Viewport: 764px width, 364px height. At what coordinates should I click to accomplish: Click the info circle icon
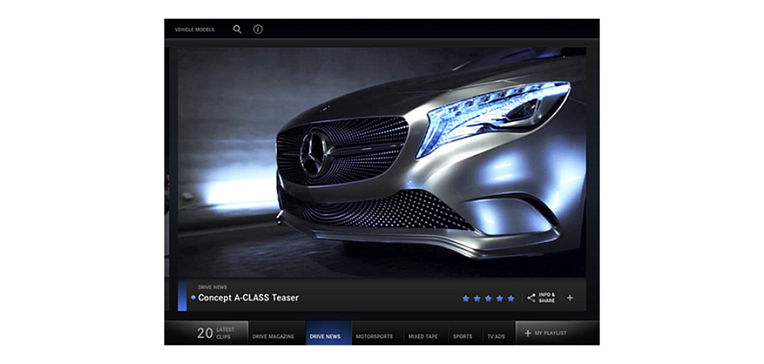coord(258,29)
